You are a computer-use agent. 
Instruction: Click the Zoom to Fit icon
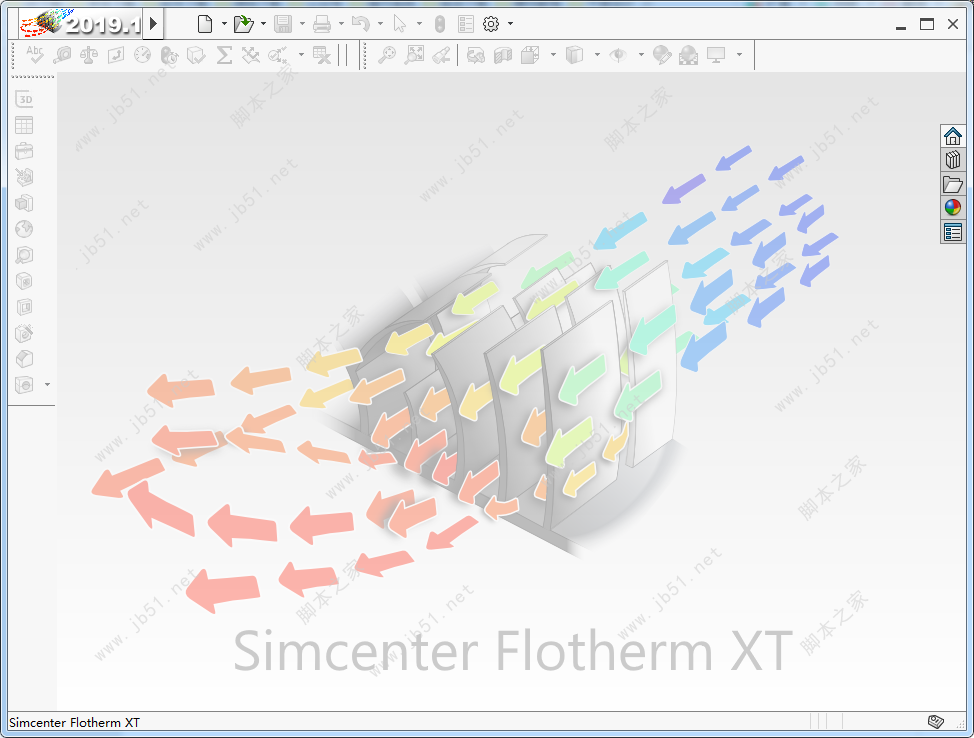point(414,55)
